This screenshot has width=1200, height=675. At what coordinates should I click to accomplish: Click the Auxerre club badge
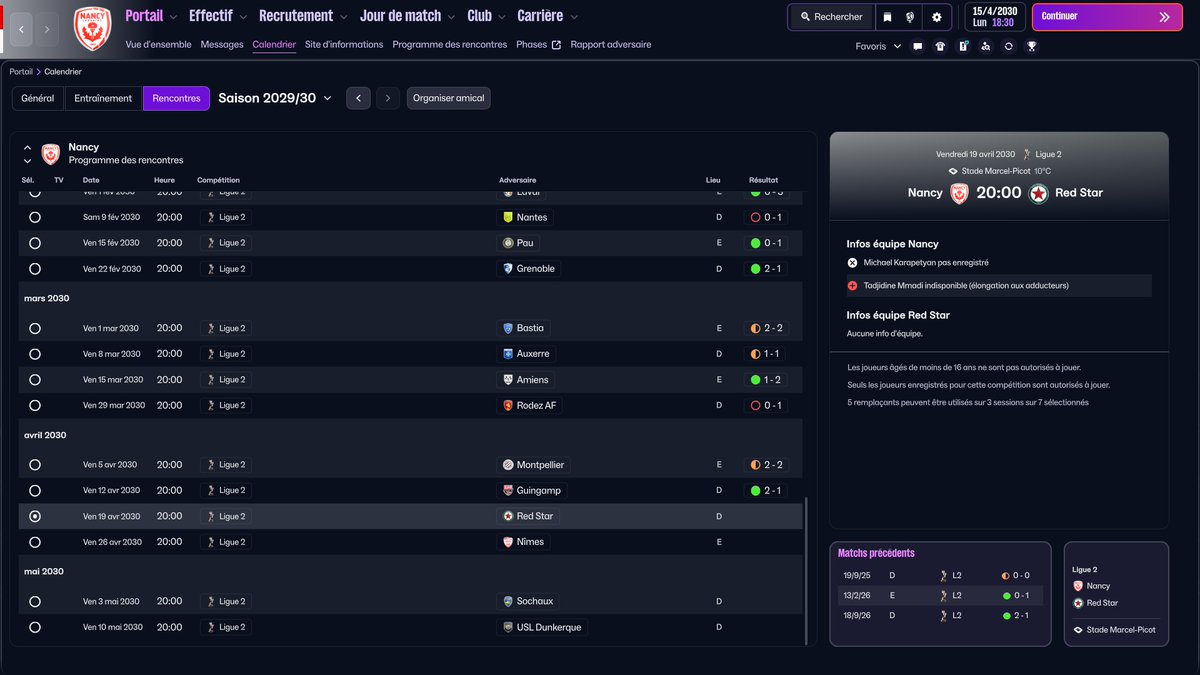[508, 354]
